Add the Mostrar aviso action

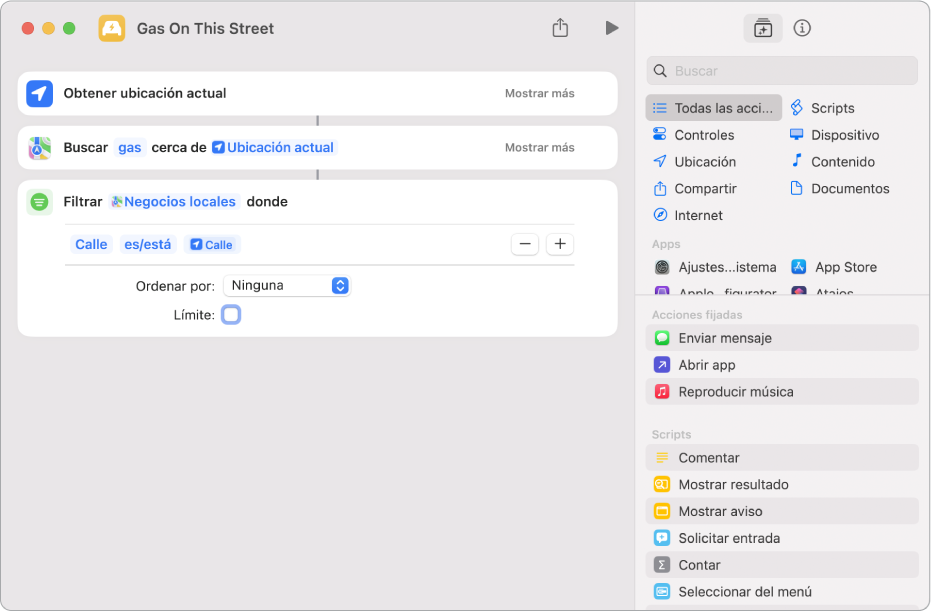782,511
